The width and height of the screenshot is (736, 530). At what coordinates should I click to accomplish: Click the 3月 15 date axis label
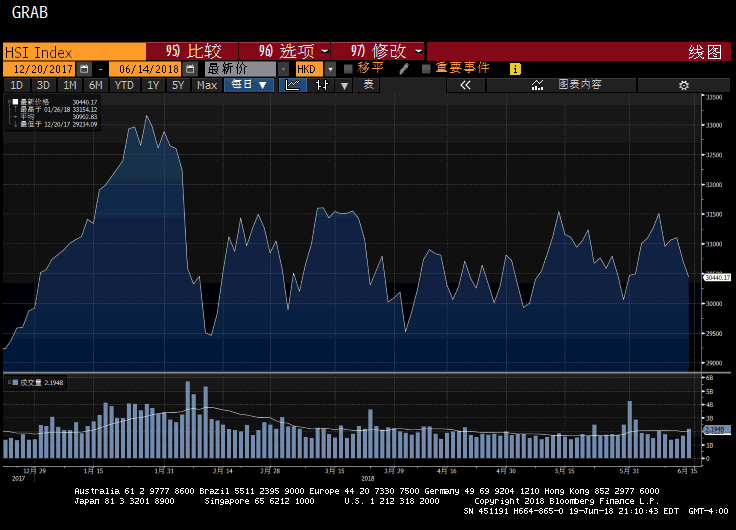point(335,471)
